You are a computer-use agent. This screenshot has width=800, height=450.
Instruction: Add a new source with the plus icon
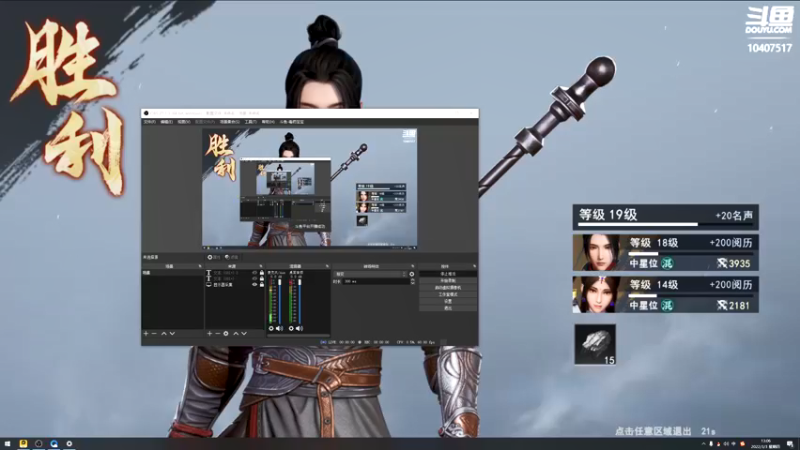[x=209, y=334]
